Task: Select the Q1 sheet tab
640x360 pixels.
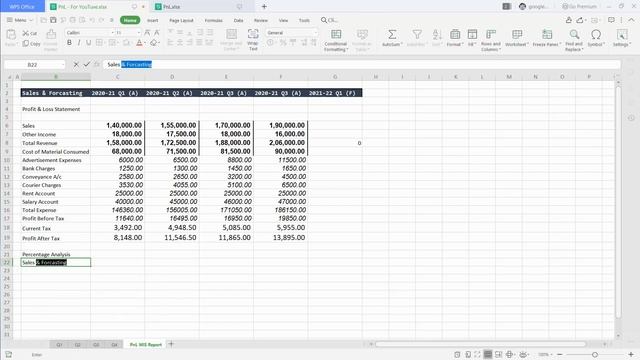Action: coord(59,344)
